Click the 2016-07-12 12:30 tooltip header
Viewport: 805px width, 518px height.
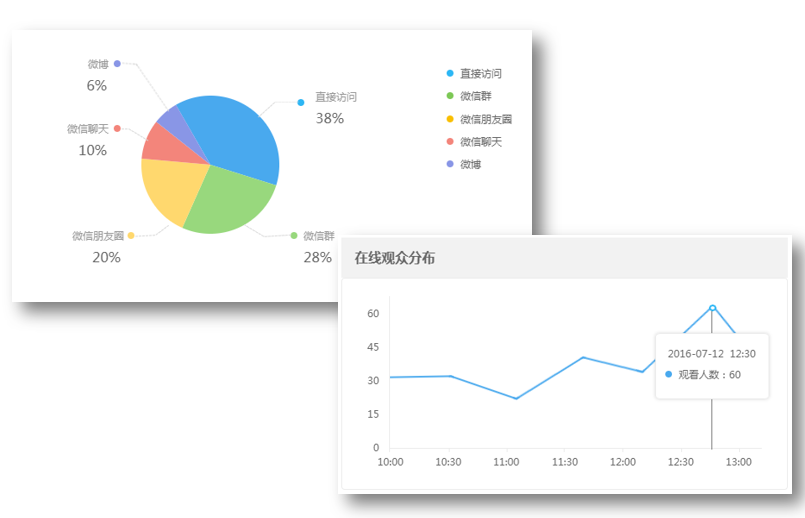point(712,354)
